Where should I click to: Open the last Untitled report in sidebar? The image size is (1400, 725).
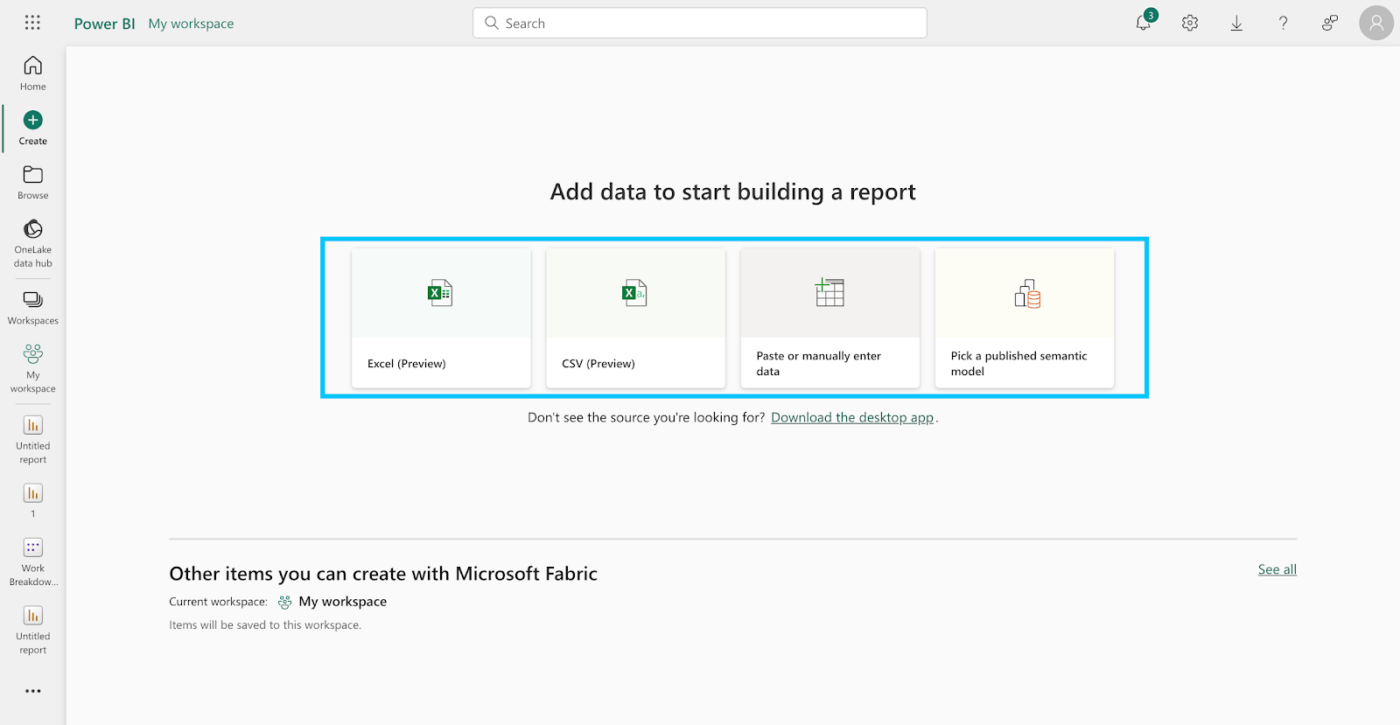pyautogui.click(x=33, y=630)
